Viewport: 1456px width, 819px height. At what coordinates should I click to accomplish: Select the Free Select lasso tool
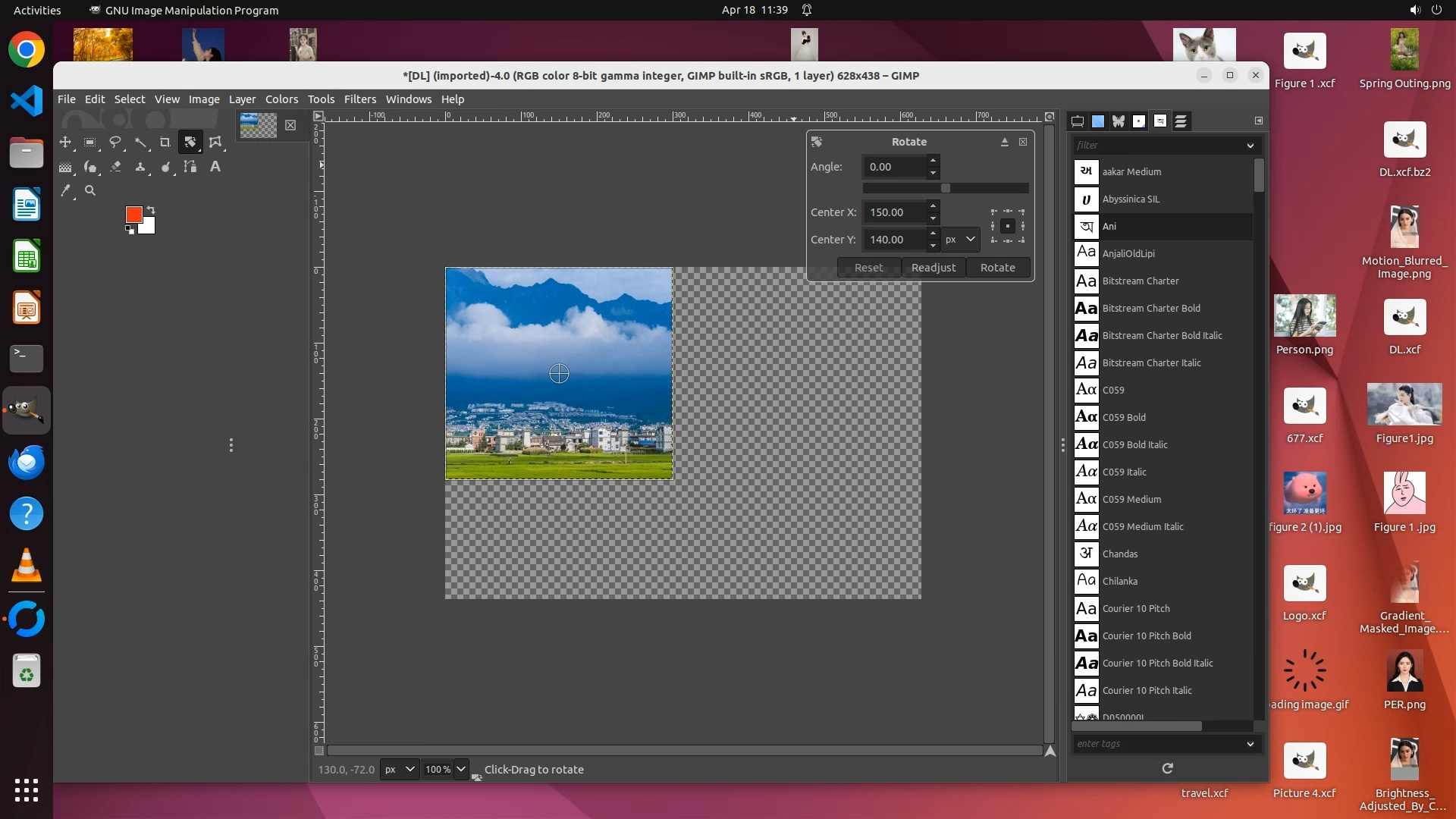[x=115, y=142]
